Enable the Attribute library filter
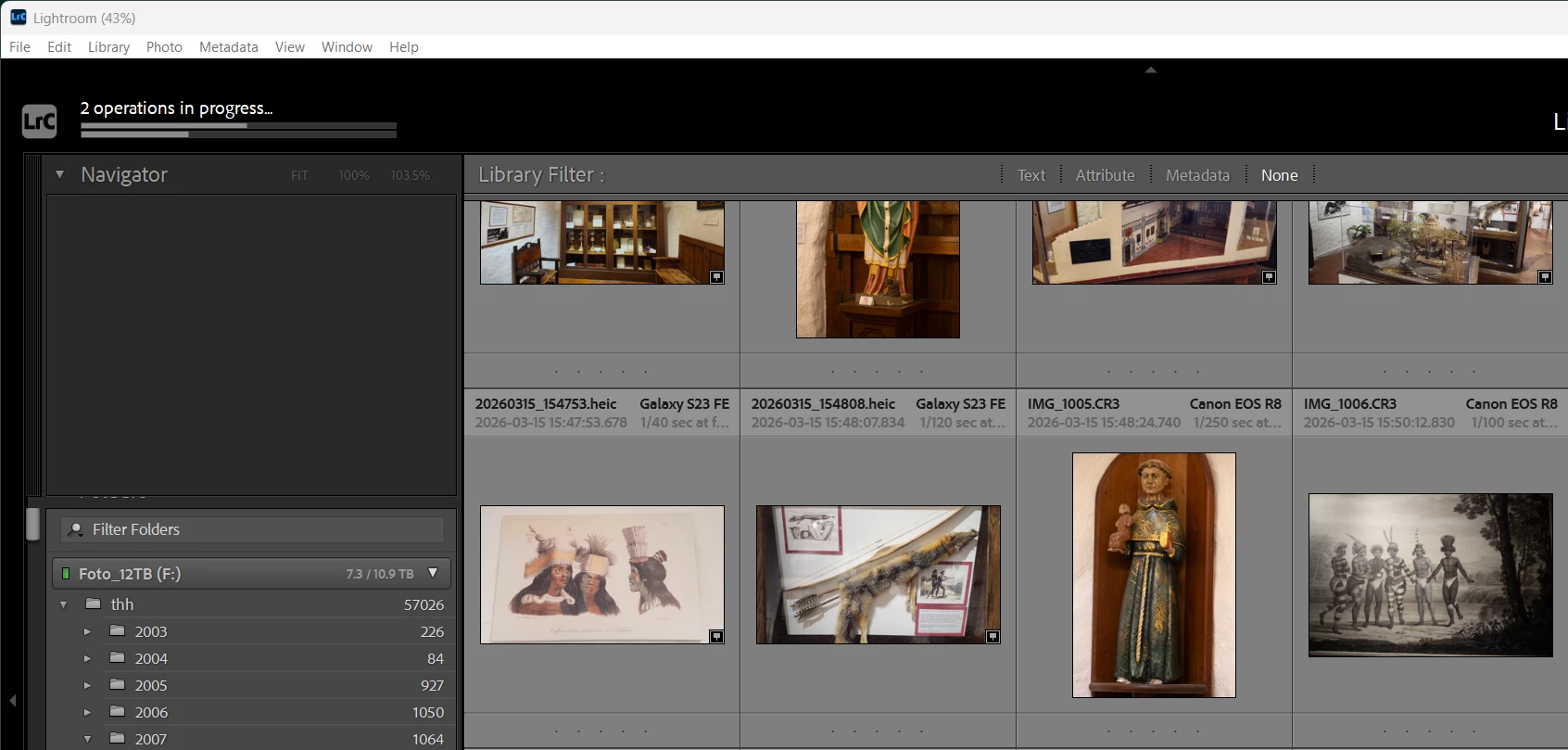1568x750 pixels. [1105, 175]
